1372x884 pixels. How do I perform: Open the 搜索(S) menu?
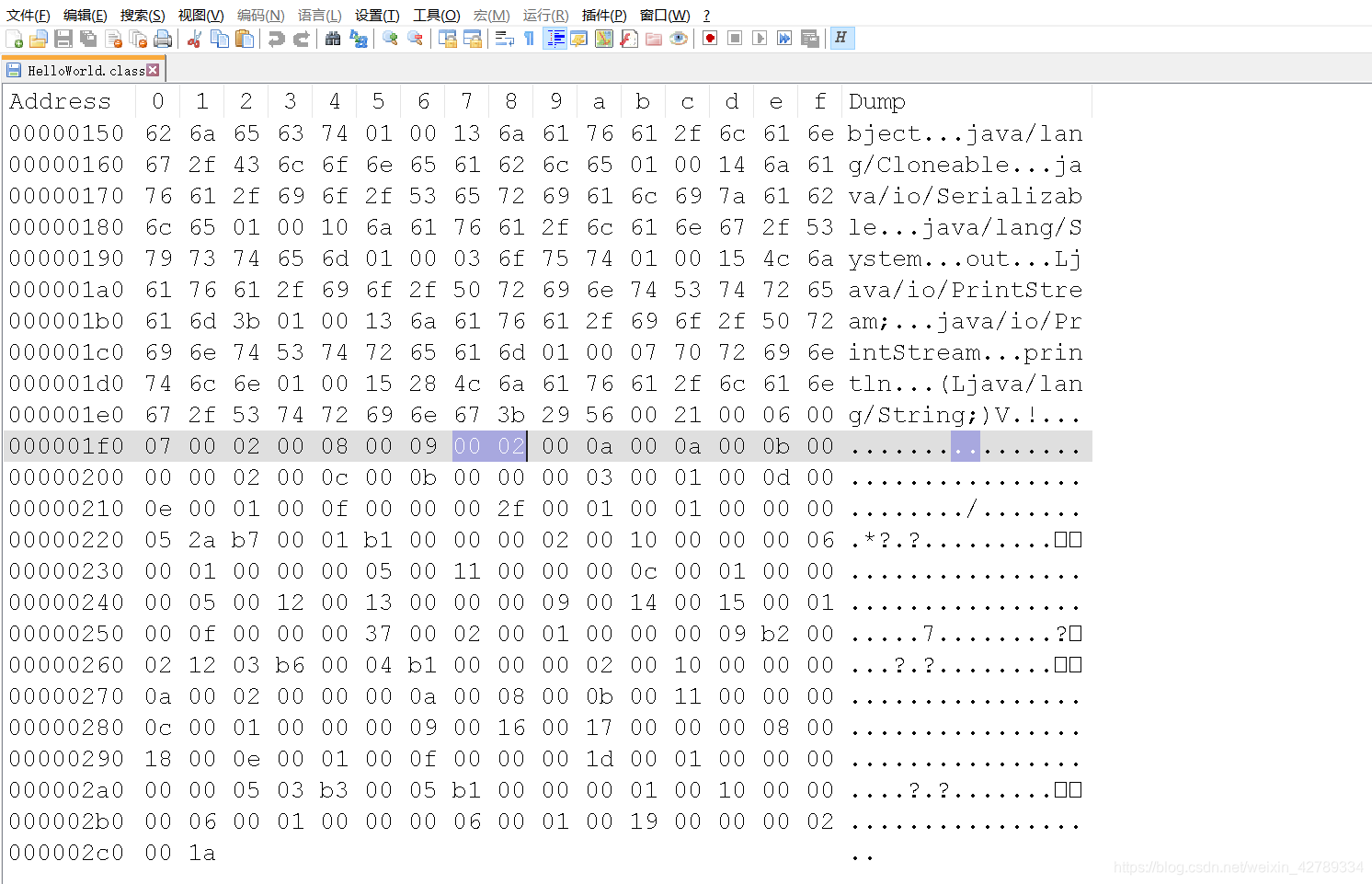(x=143, y=16)
